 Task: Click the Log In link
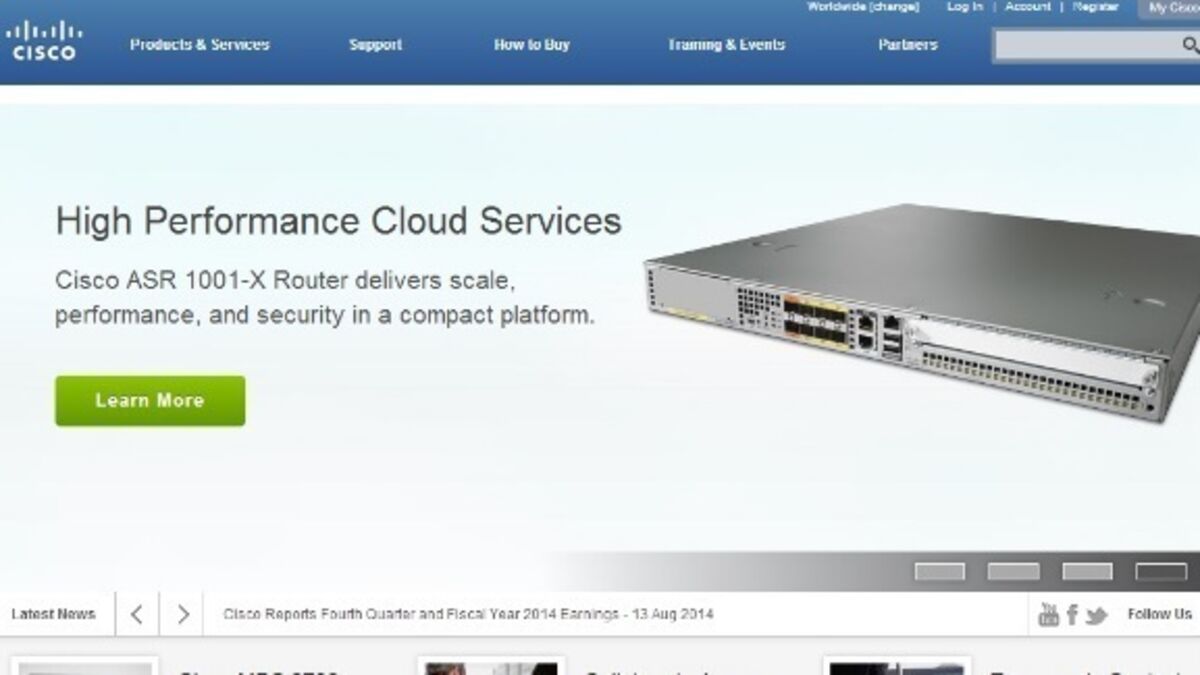tap(964, 7)
